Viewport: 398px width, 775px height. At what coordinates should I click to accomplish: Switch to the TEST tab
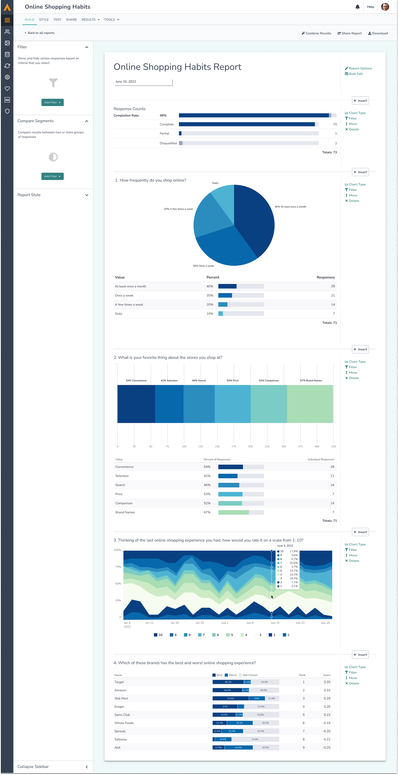(57, 19)
